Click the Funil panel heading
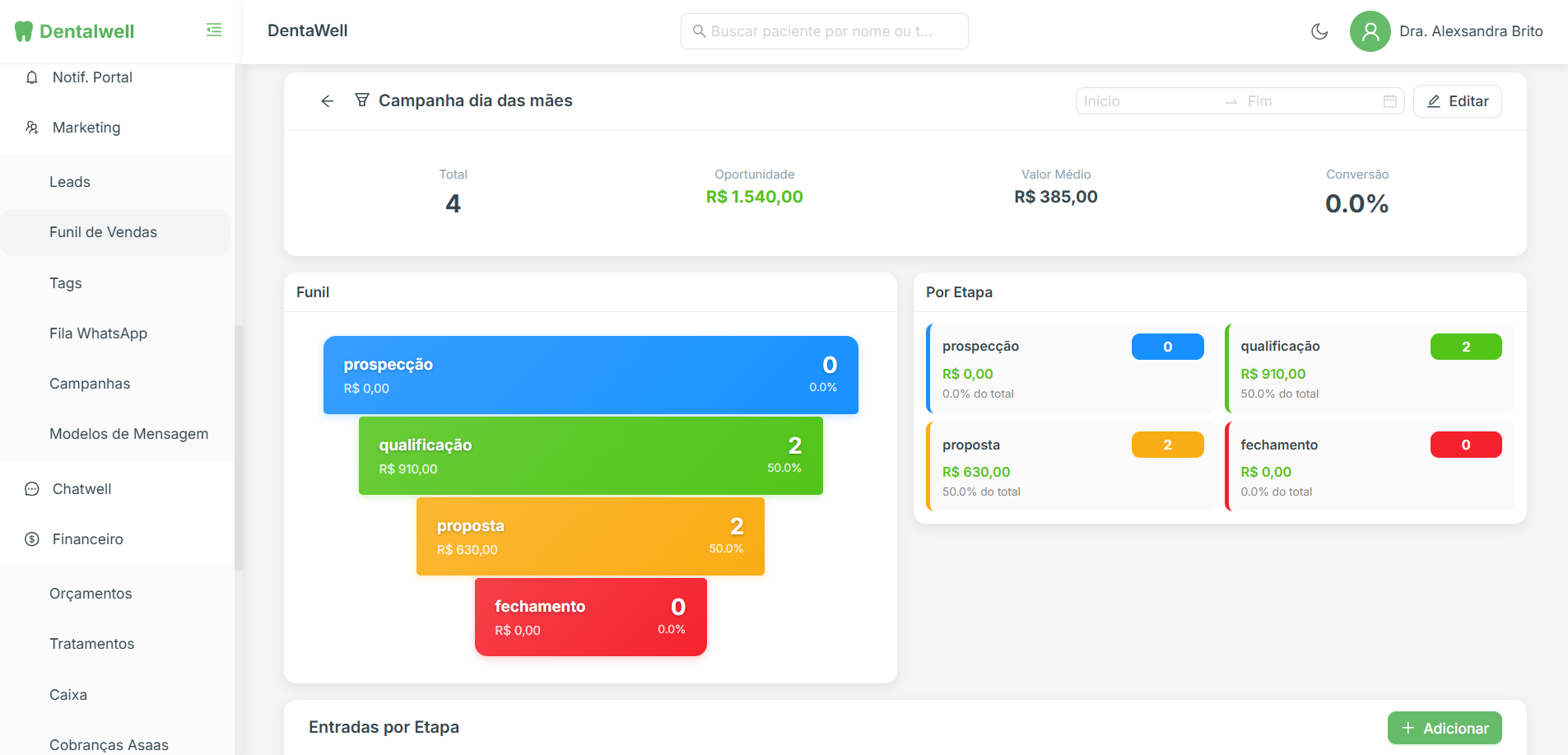1568x755 pixels. tap(313, 292)
